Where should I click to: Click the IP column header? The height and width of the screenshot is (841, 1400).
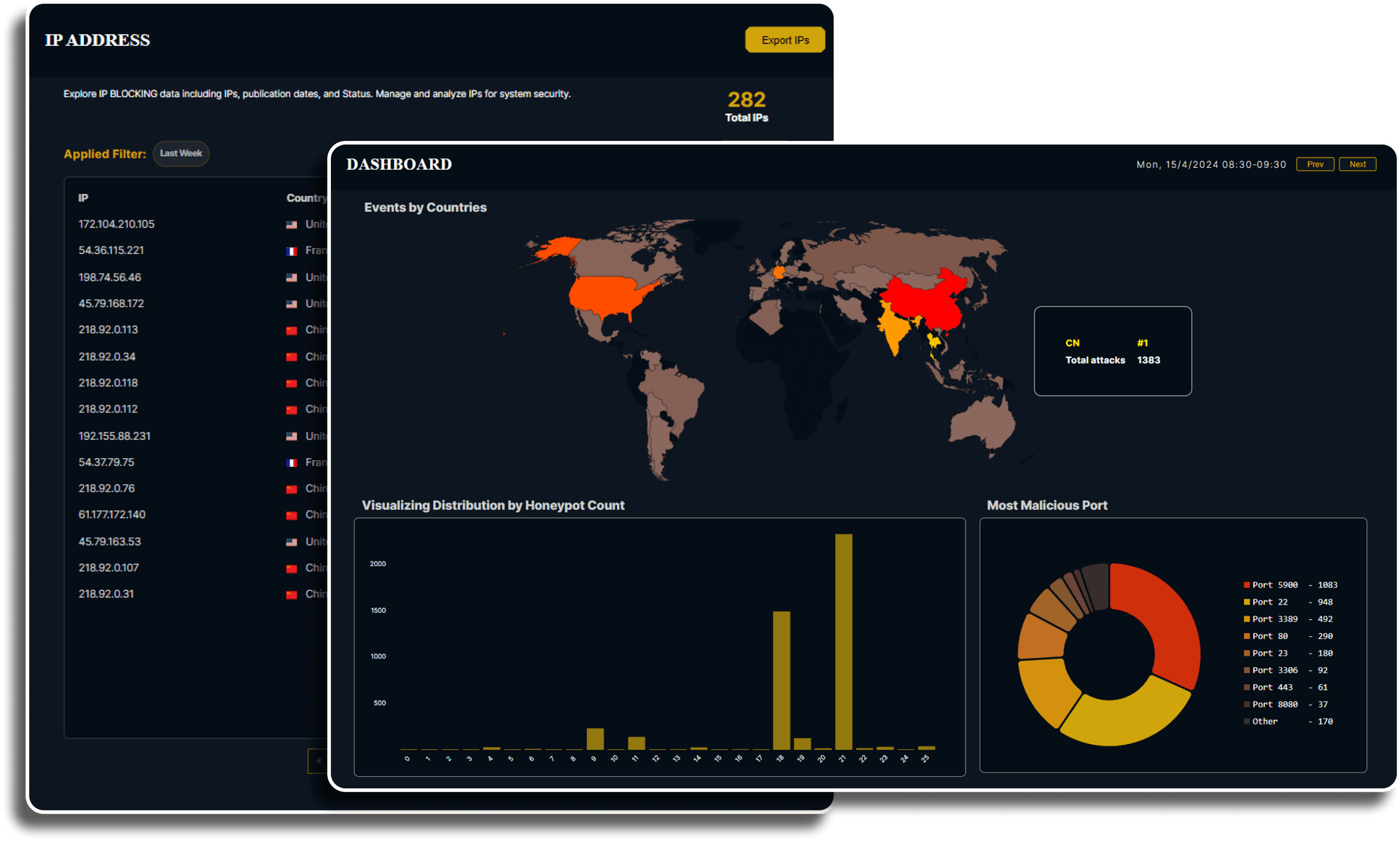[x=83, y=198]
